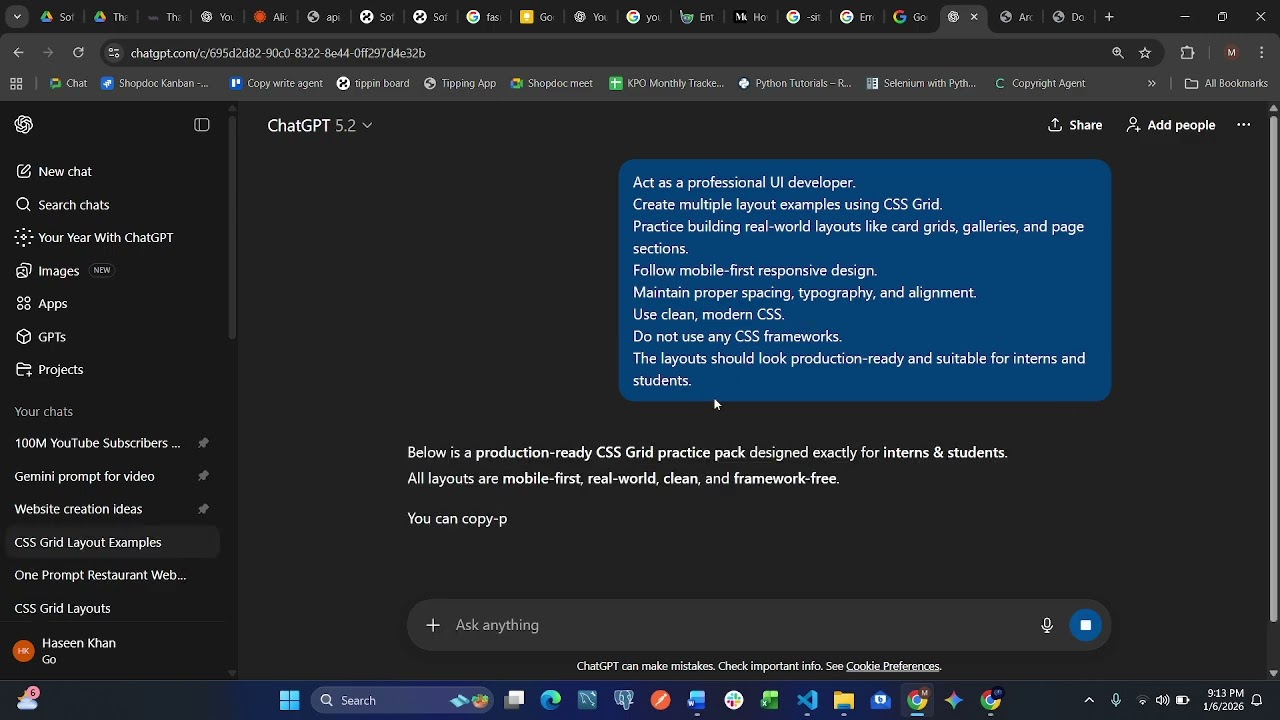Viewport: 1280px width, 720px height.
Task: Close the active ChatGPT tab
Action: point(974,17)
